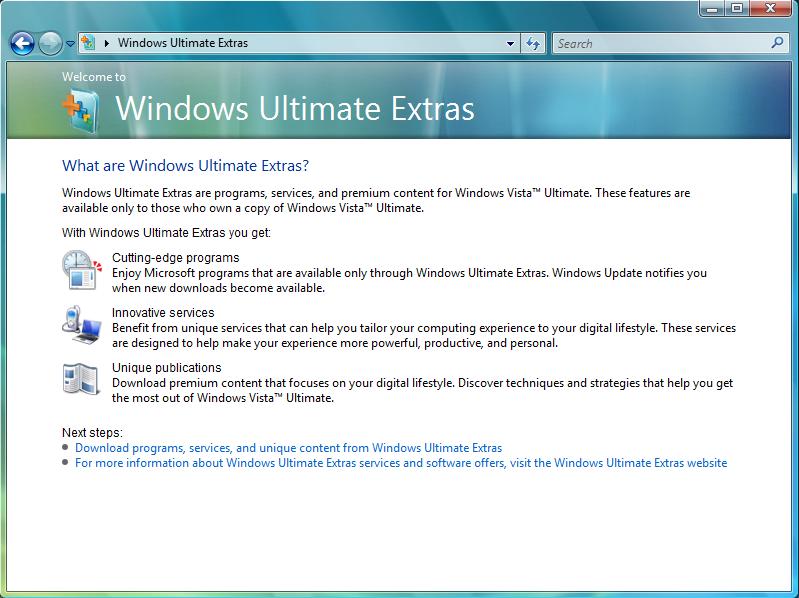Open the address bar history dropdown

(x=510, y=44)
